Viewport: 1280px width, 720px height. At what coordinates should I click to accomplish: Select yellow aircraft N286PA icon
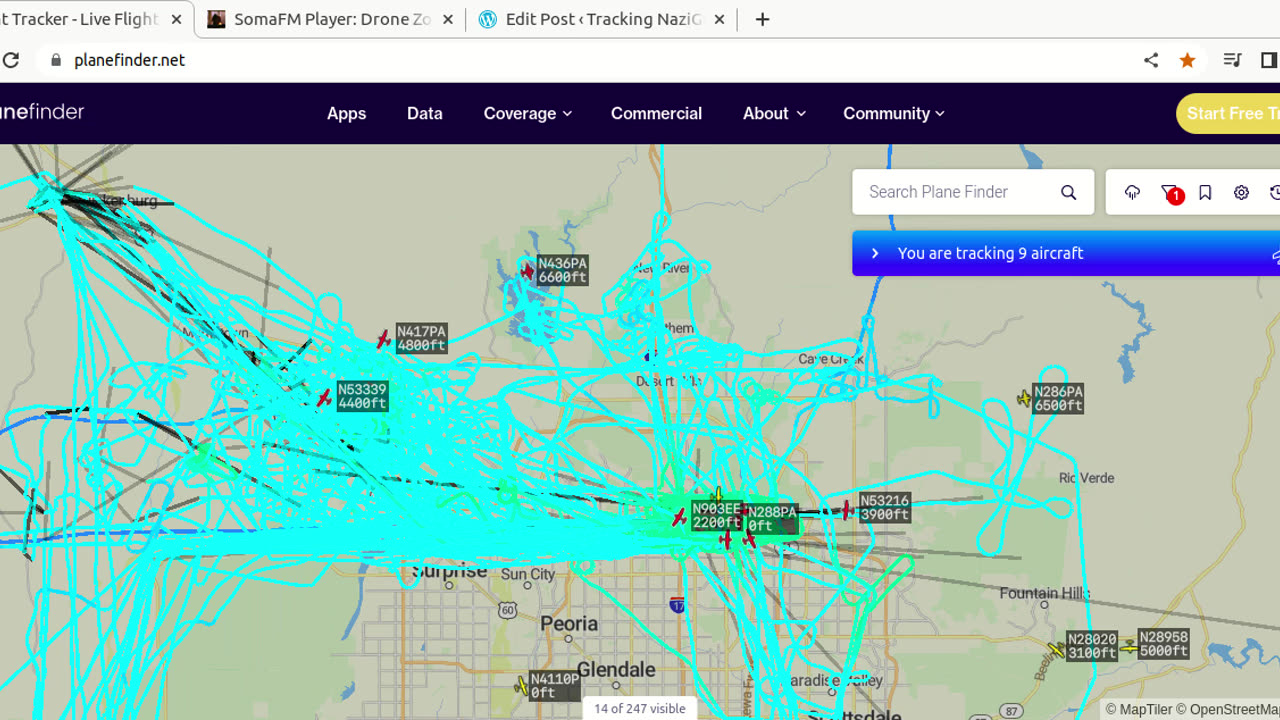pyautogui.click(x=1024, y=399)
